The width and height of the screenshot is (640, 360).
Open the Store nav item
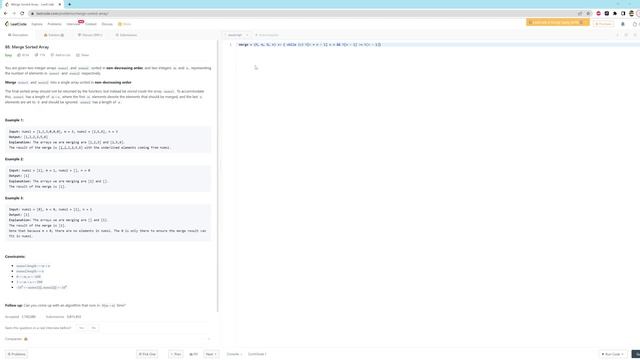coord(125,24)
